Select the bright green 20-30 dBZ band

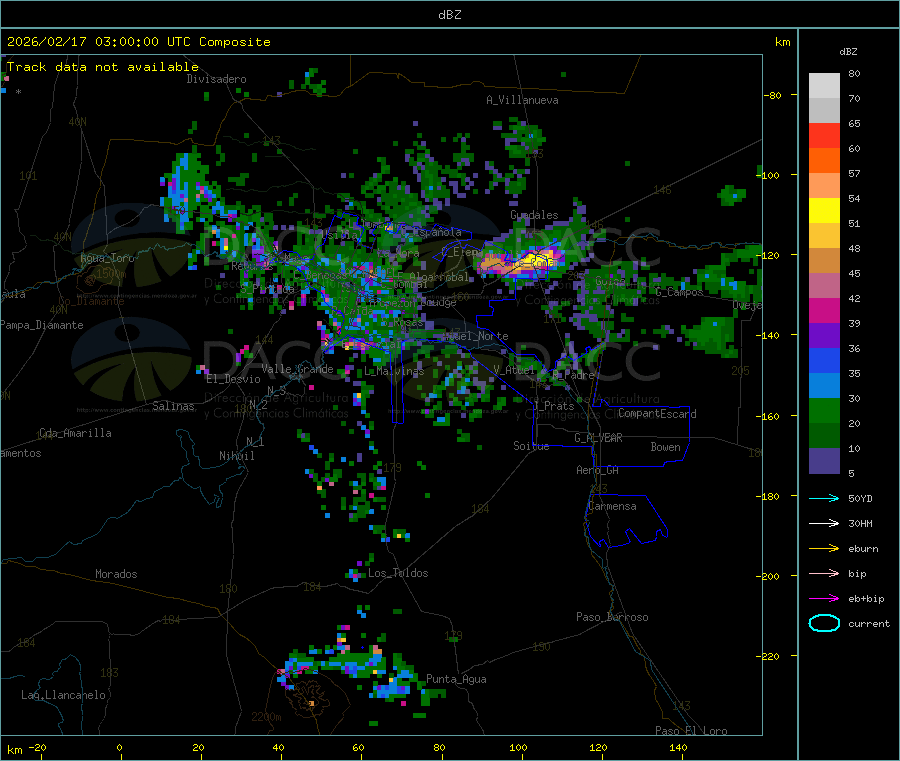[x=824, y=410]
